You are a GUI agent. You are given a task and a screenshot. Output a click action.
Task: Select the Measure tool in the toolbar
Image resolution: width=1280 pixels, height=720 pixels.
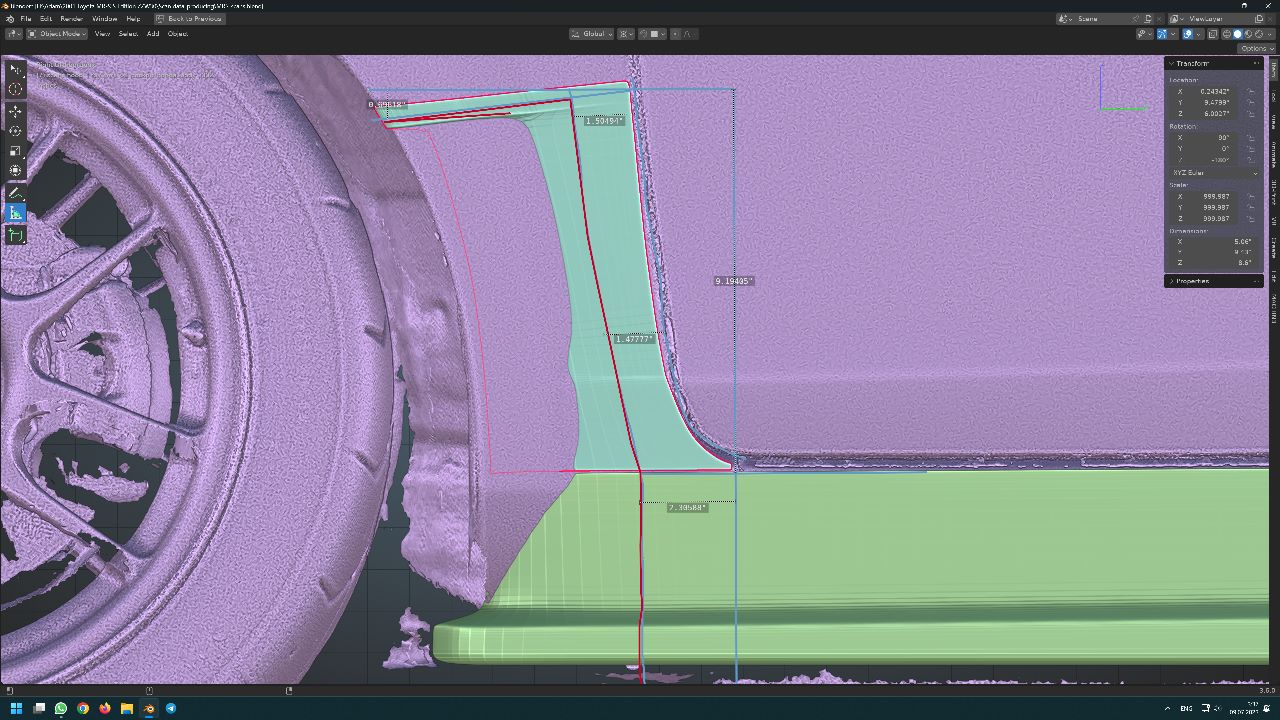[15, 213]
